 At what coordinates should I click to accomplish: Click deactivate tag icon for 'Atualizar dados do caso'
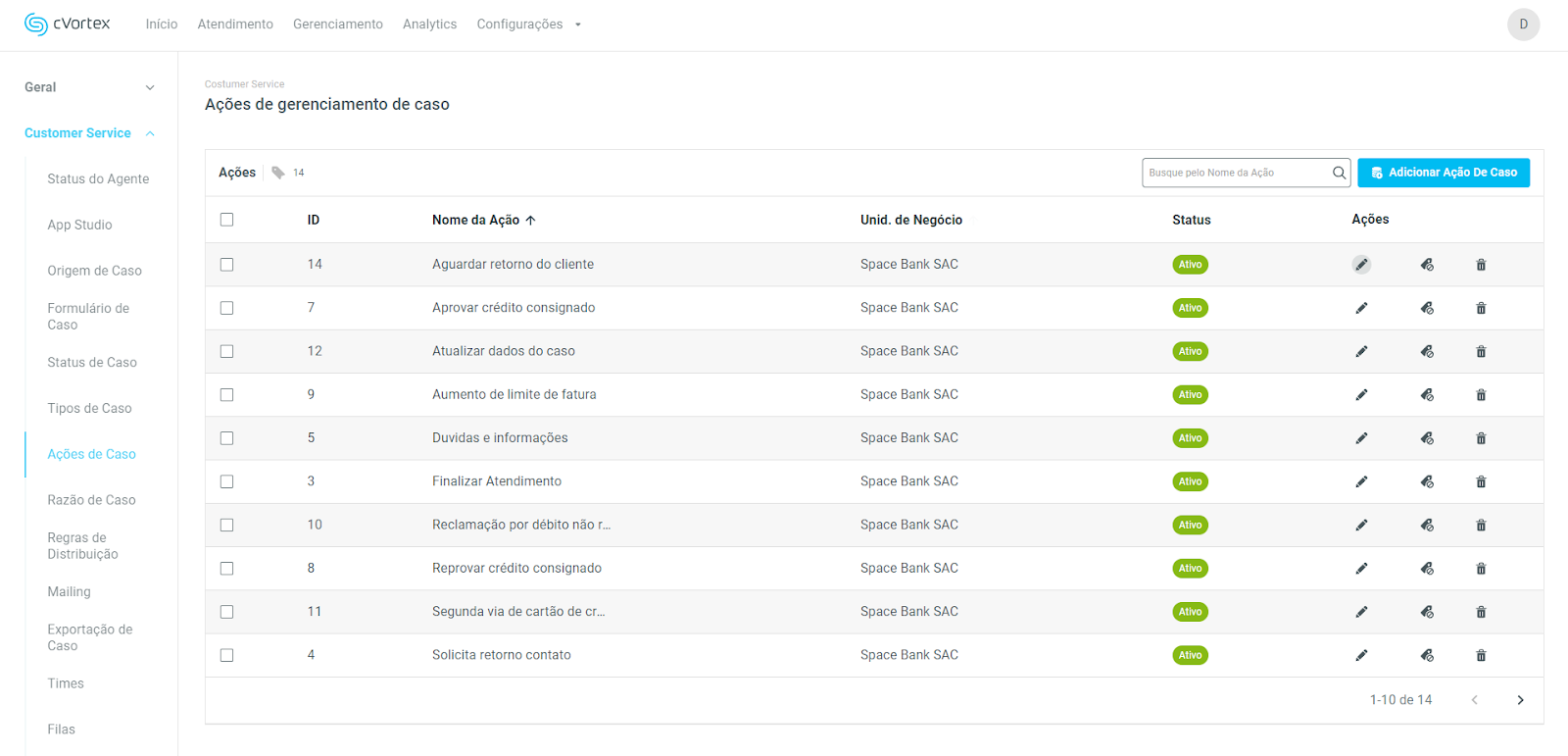click(x=1427, y=351)
